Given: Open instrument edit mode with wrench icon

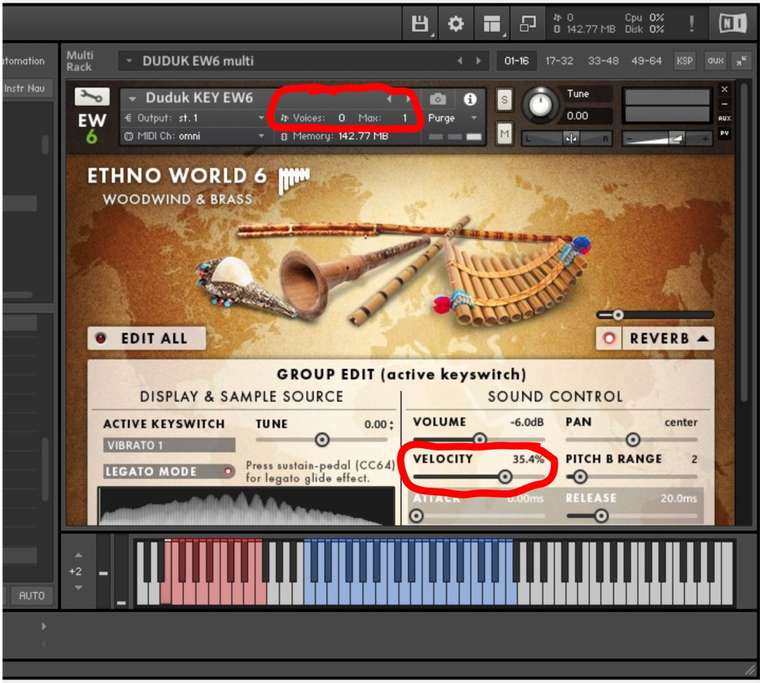Looking at the screenshot, I should pos(92,96).
